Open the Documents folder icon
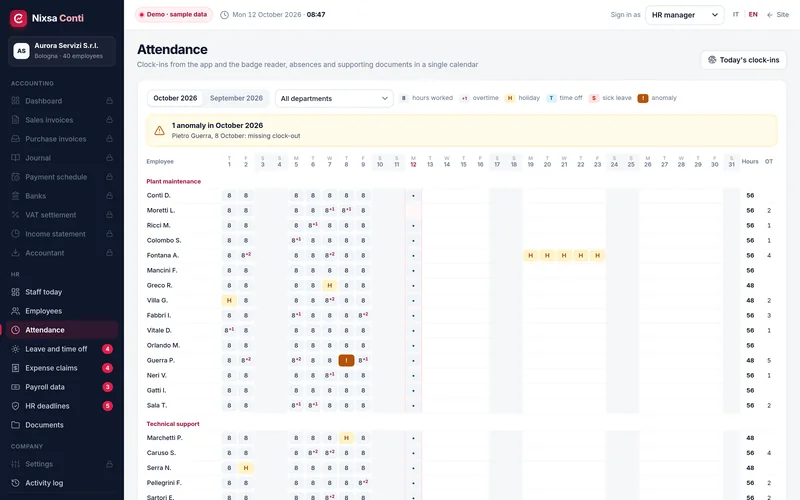 coord(15,425)
